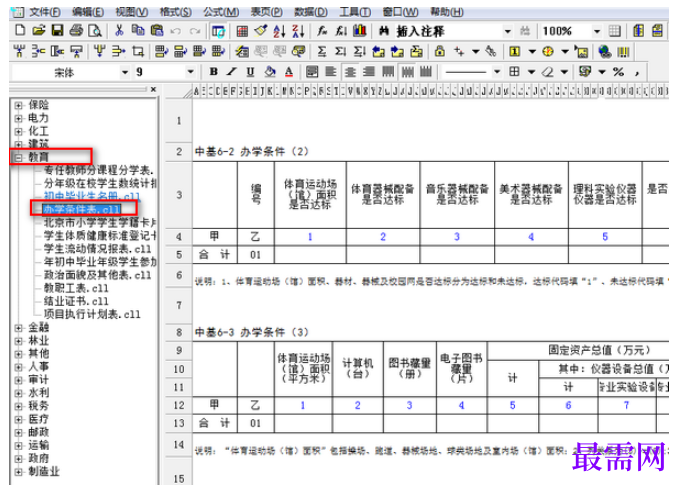The height and width of the screenshot is (488, 684).
Task: Toggle center horizontal alignment
Action: [350, 72]
